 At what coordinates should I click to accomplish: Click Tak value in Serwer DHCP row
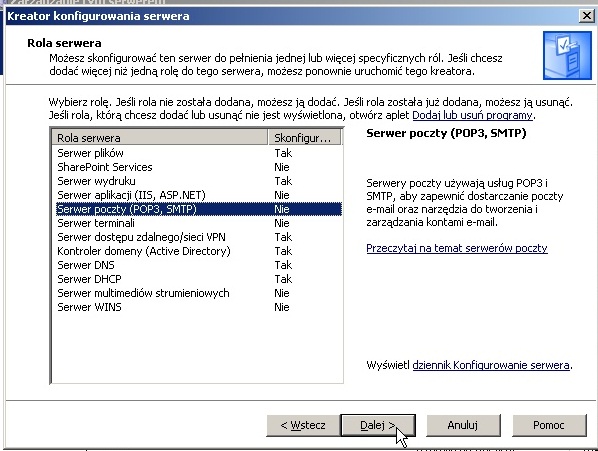[x=283, y=279]
